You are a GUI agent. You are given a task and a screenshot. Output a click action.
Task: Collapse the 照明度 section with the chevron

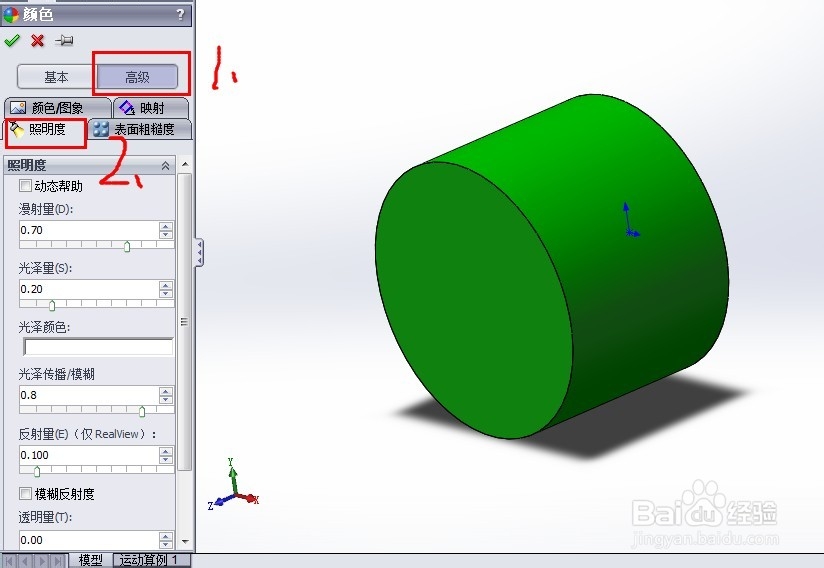click(166, 166)
